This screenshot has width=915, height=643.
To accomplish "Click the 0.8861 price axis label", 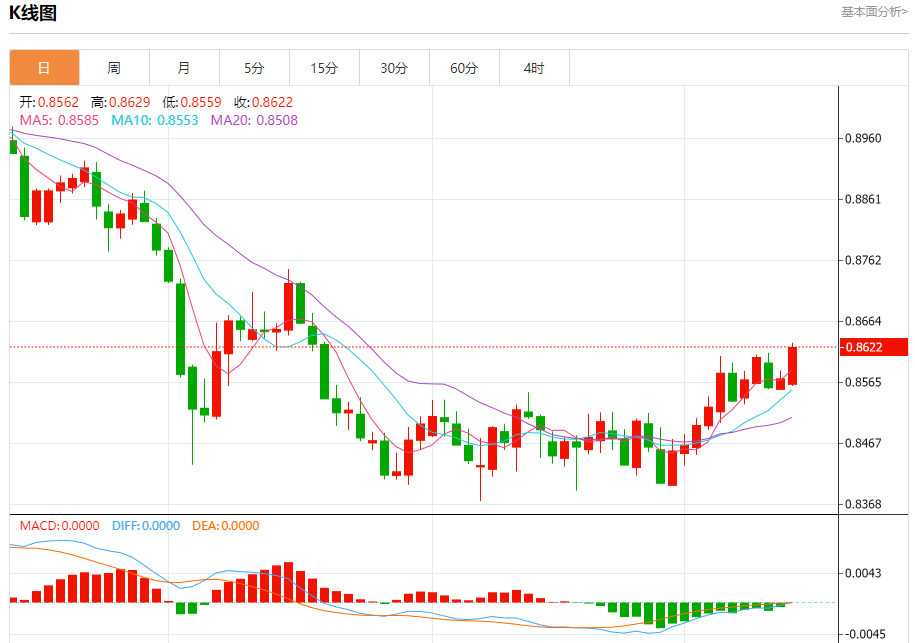I will (x=863, y=200).
